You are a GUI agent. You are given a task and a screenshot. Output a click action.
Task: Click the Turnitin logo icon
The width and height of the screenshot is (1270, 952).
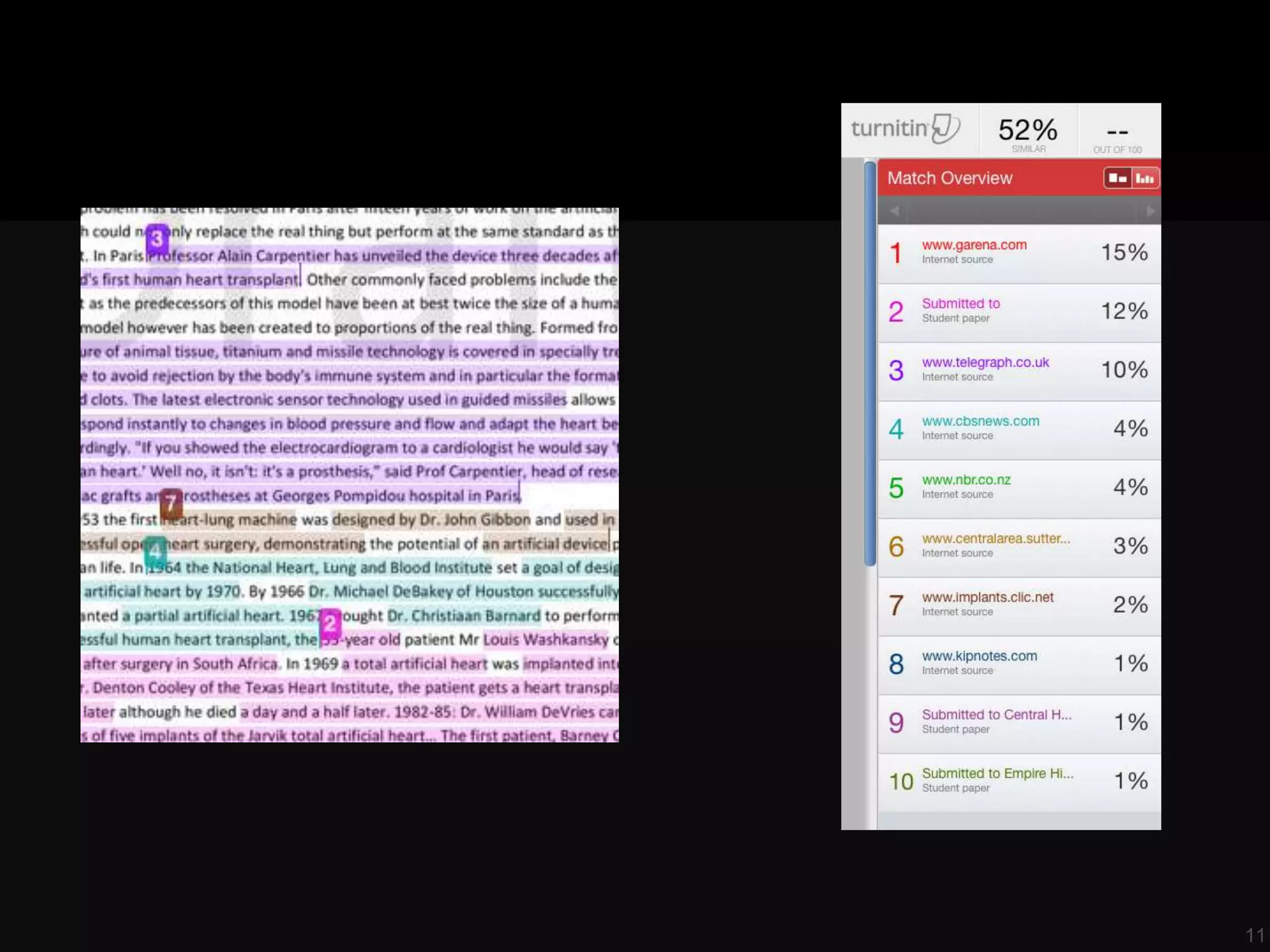coord(944,128)
